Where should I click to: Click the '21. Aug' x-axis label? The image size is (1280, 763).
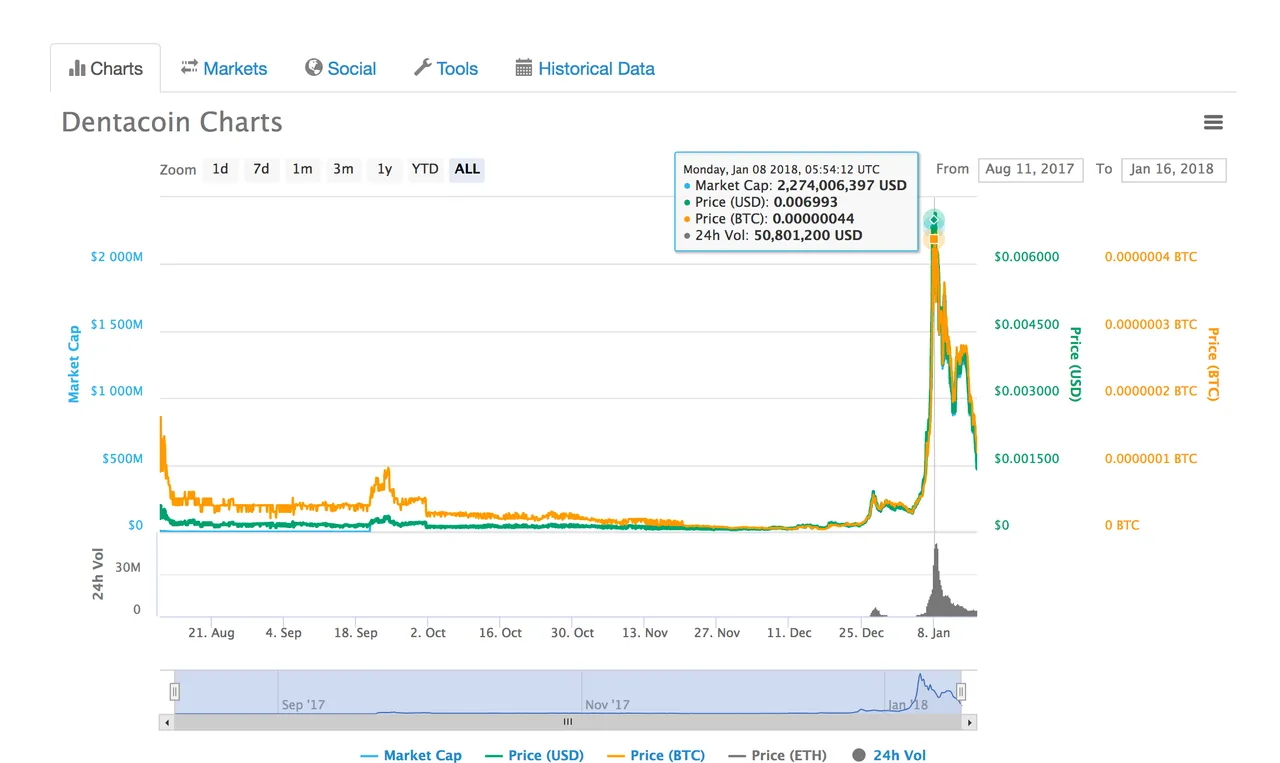[x=211, y=633]
